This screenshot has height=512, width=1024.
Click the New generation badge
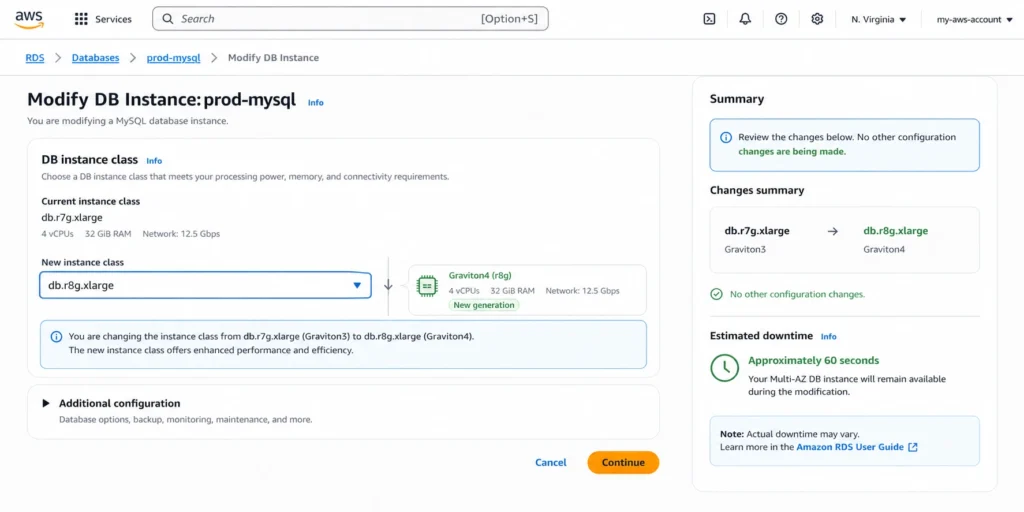[x=484, y=305]
